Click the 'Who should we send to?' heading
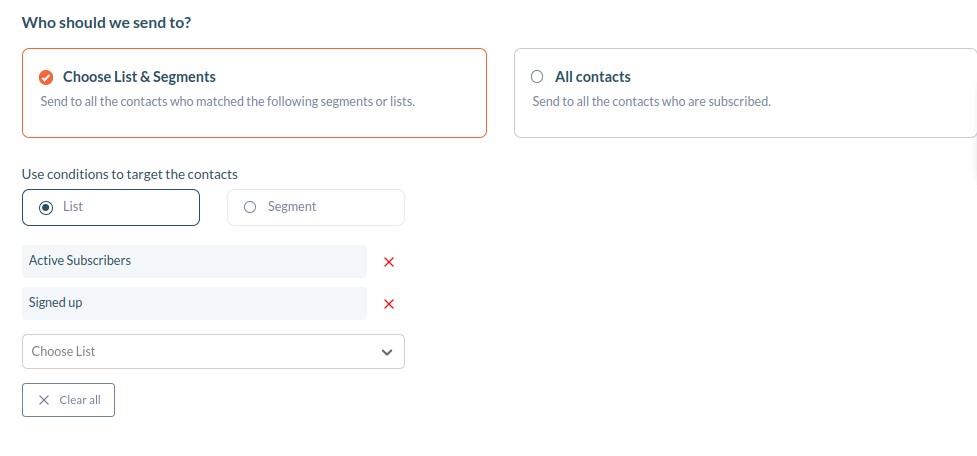Image resolution: width=977 pixels, height=456 pixels. coord(107,23)
